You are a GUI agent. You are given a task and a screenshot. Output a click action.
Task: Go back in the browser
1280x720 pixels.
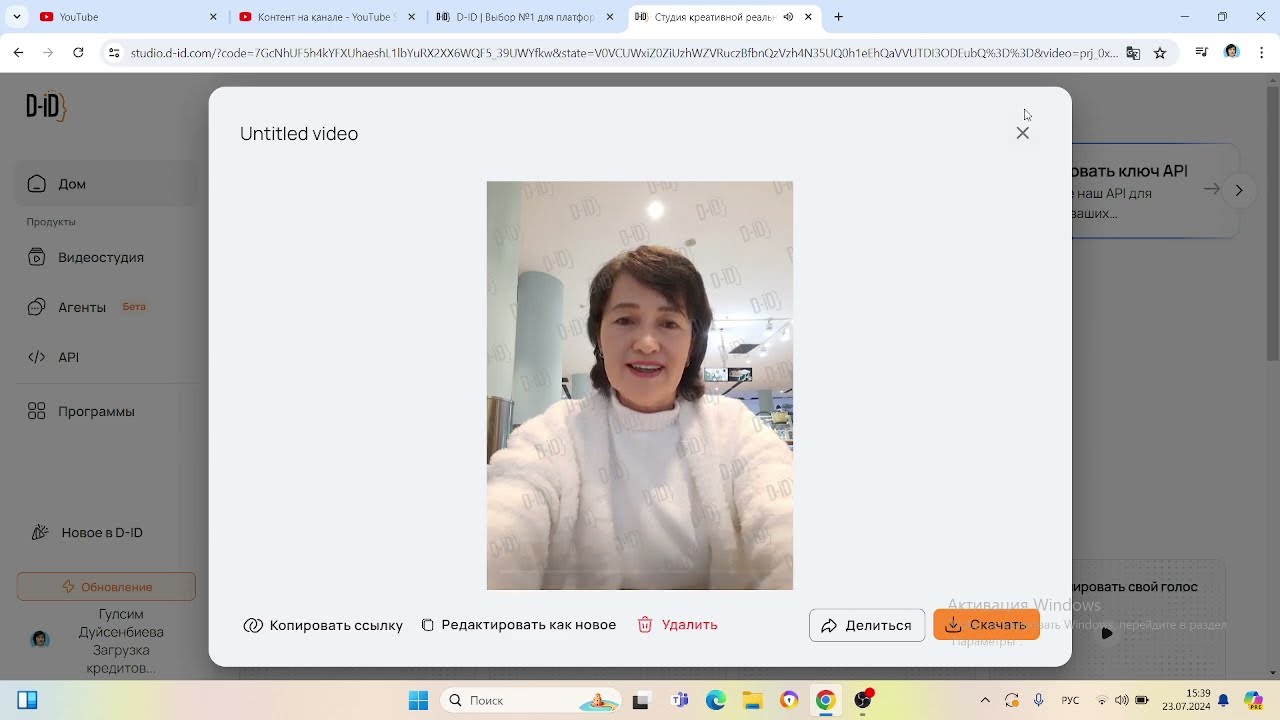click(18, 53)
